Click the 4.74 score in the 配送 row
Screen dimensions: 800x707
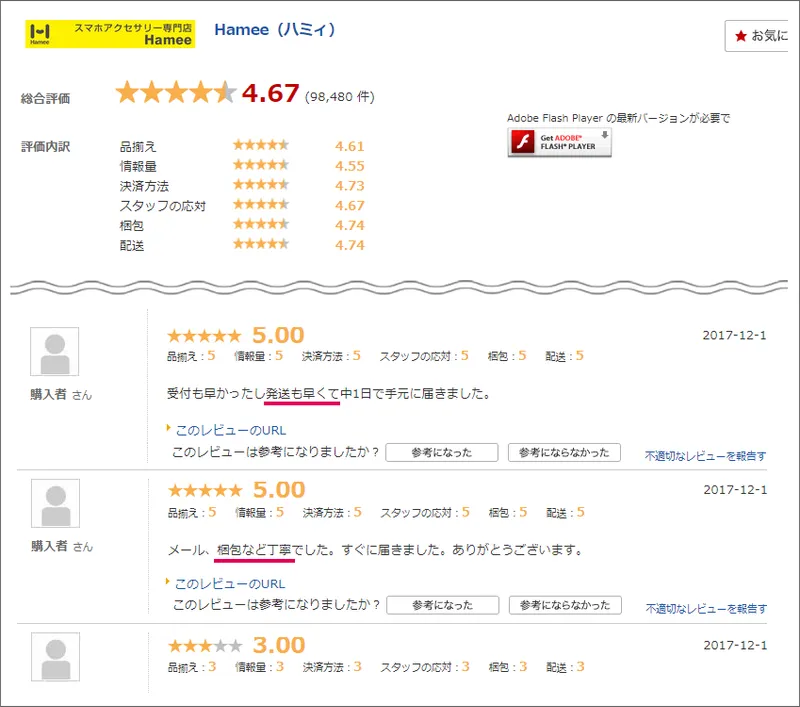[349, 245]
